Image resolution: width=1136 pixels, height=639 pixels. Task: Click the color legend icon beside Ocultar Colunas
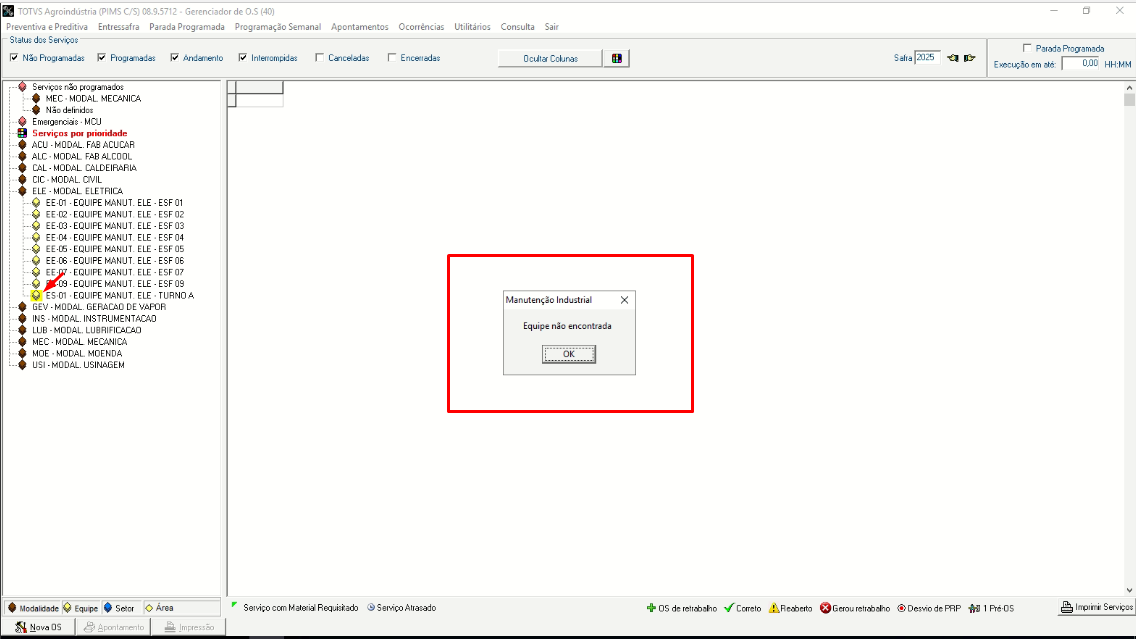coord(617,58)
